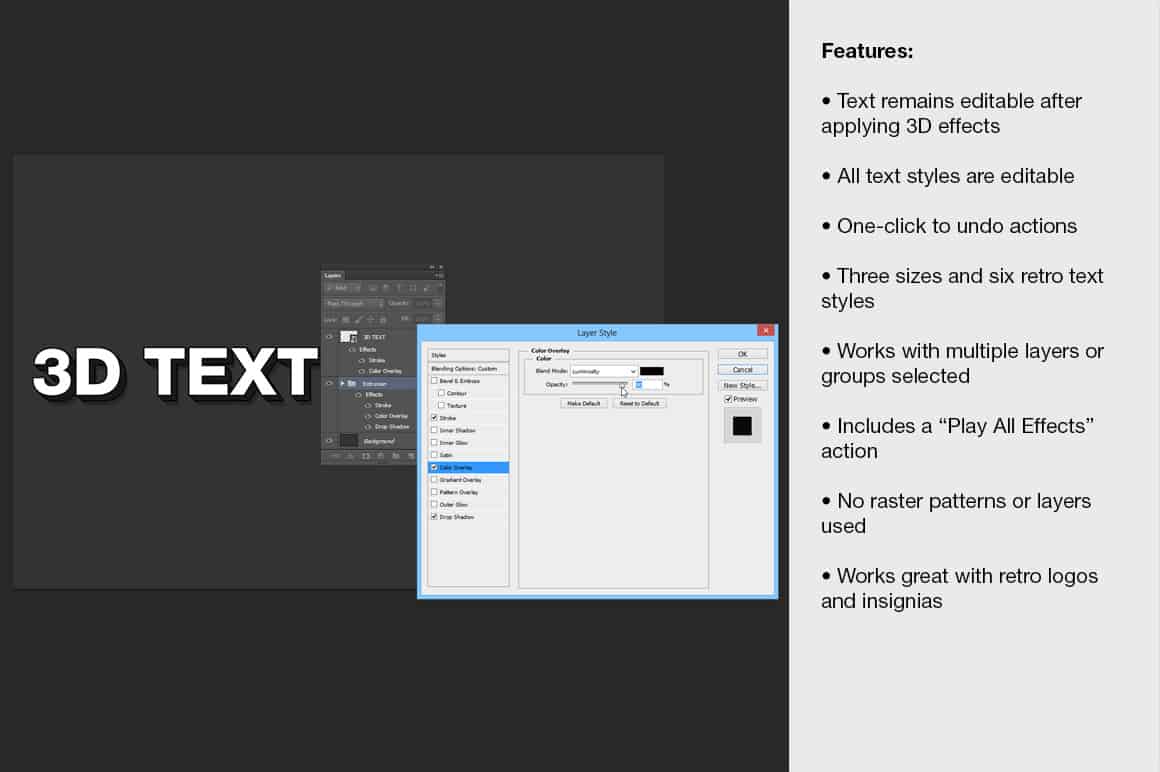Enable Satin checkbox

tap(434, 455)
